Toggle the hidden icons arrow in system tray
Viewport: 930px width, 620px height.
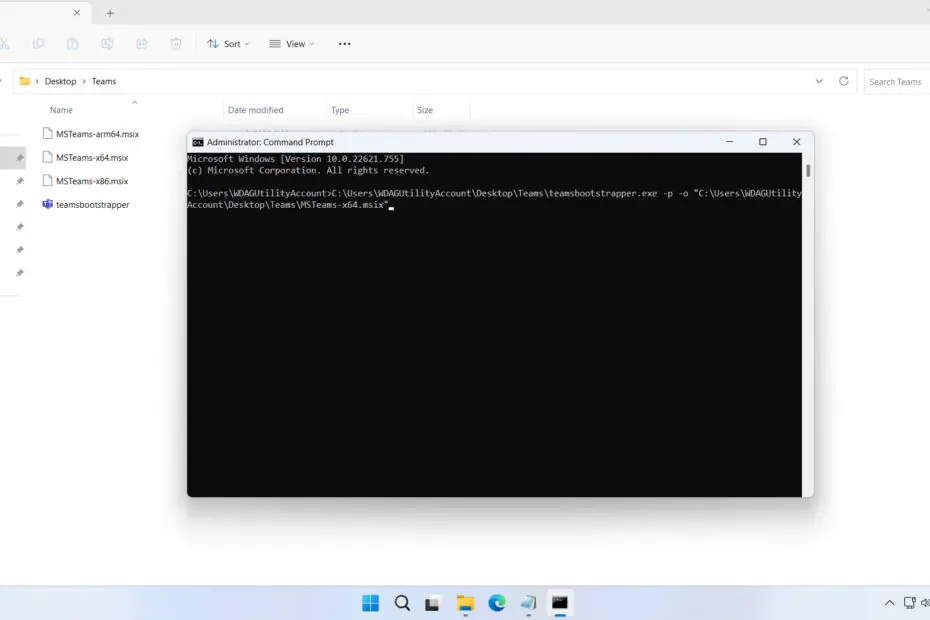889,603
